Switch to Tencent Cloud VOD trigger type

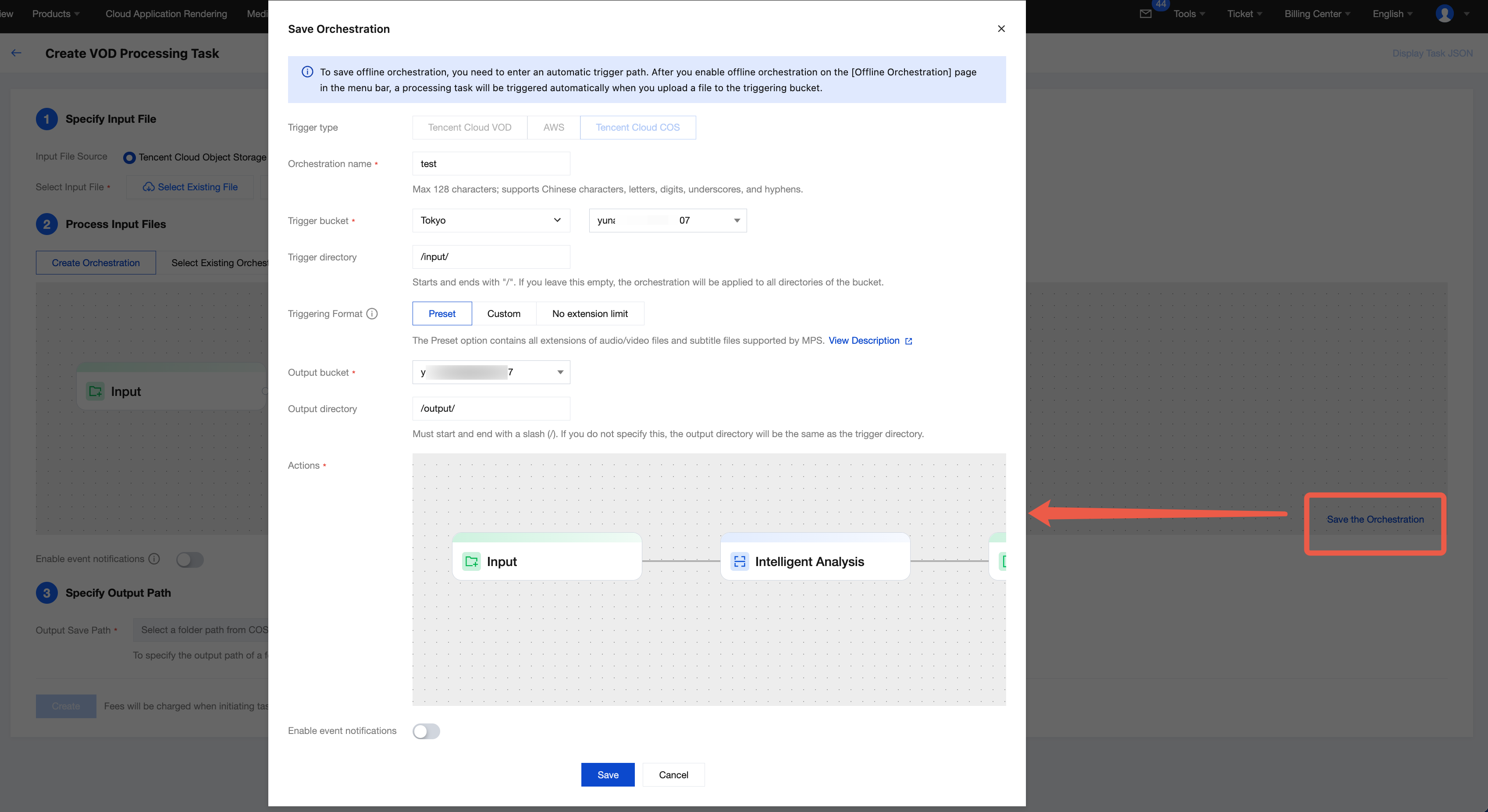tap(469, 128)
